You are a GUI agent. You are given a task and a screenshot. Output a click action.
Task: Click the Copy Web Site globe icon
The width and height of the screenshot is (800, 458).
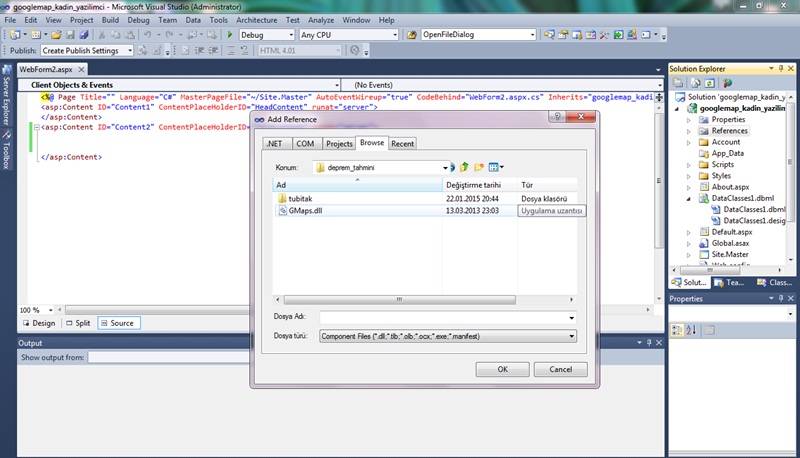click(728, 83)
